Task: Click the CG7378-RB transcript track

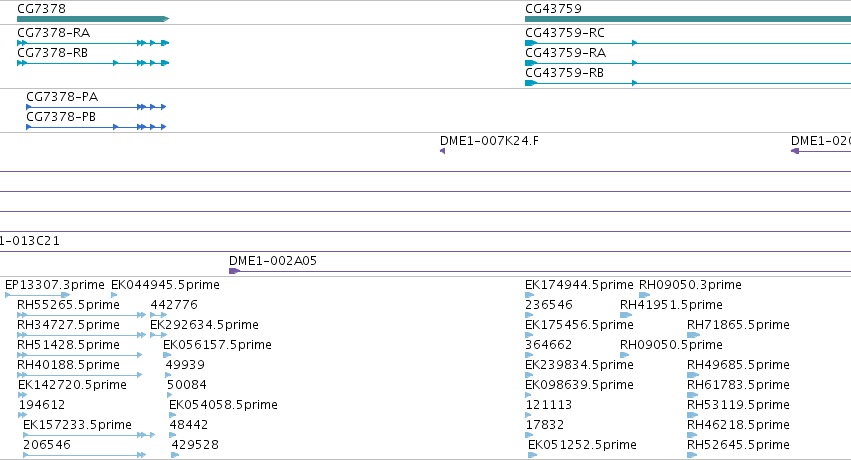Action: point(93,63)
